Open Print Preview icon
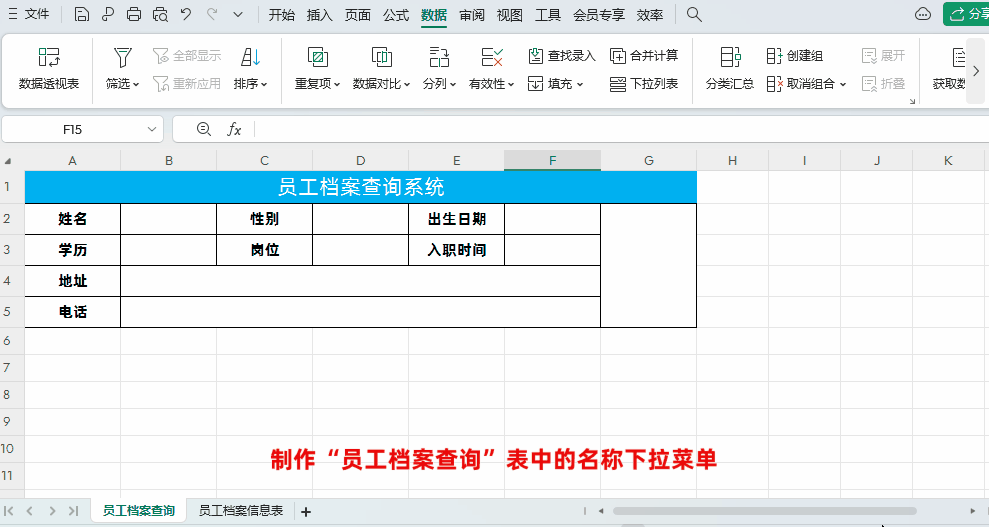The height and width of the screenshot is (527, 989). tap(160, 14)
